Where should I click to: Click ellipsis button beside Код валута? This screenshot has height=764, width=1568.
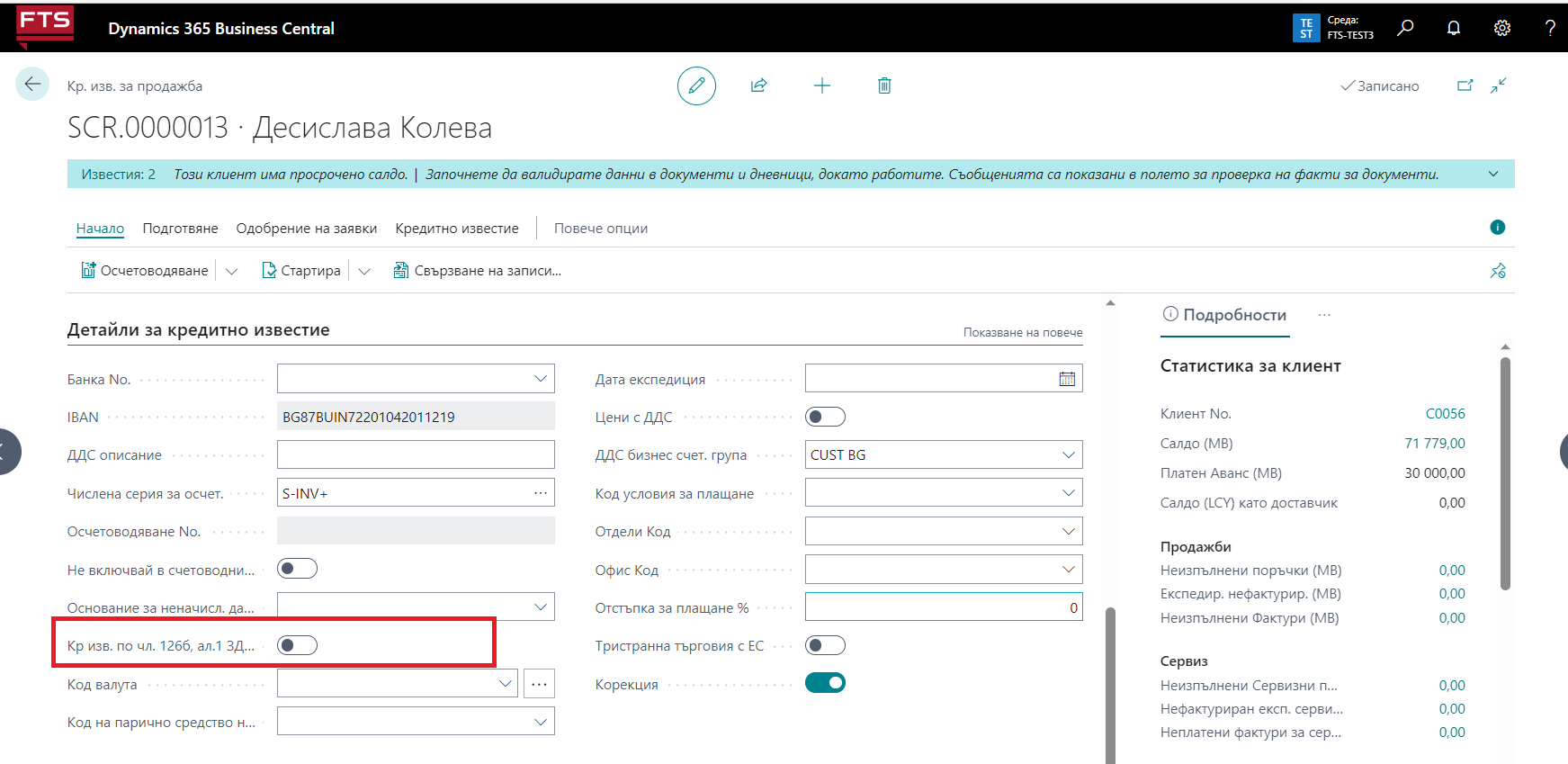click(539, 684)
